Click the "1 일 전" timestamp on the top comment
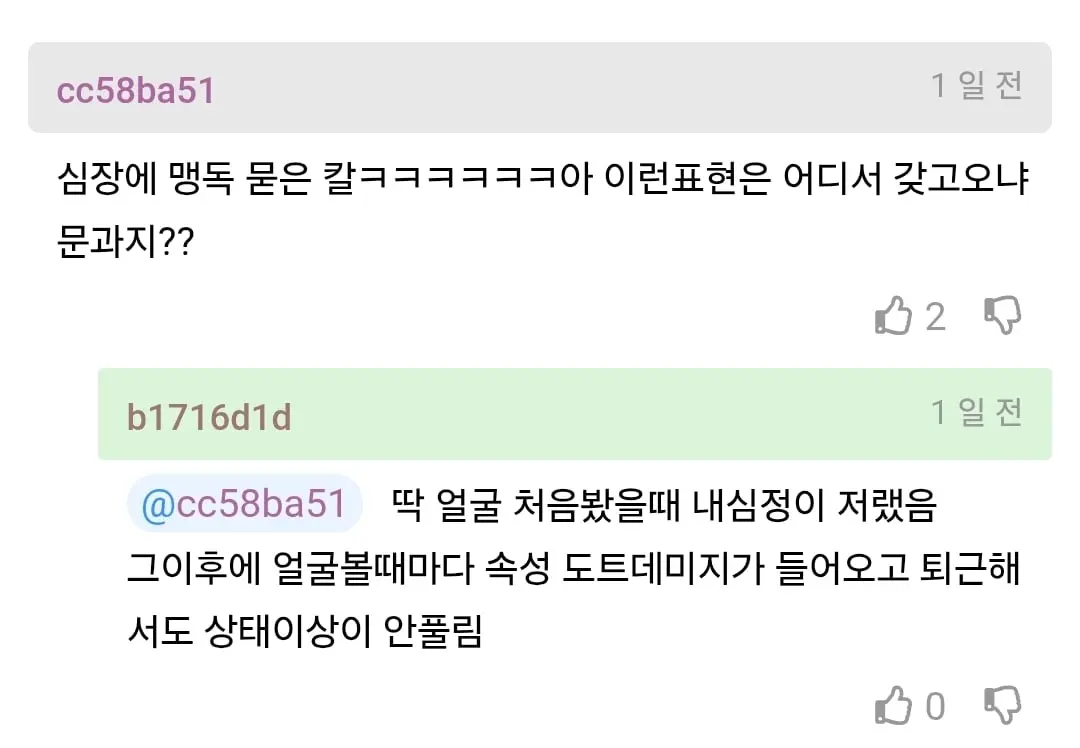Image resolution: width=1080 pixels, height=748 pixels. (x=977, y=86)
